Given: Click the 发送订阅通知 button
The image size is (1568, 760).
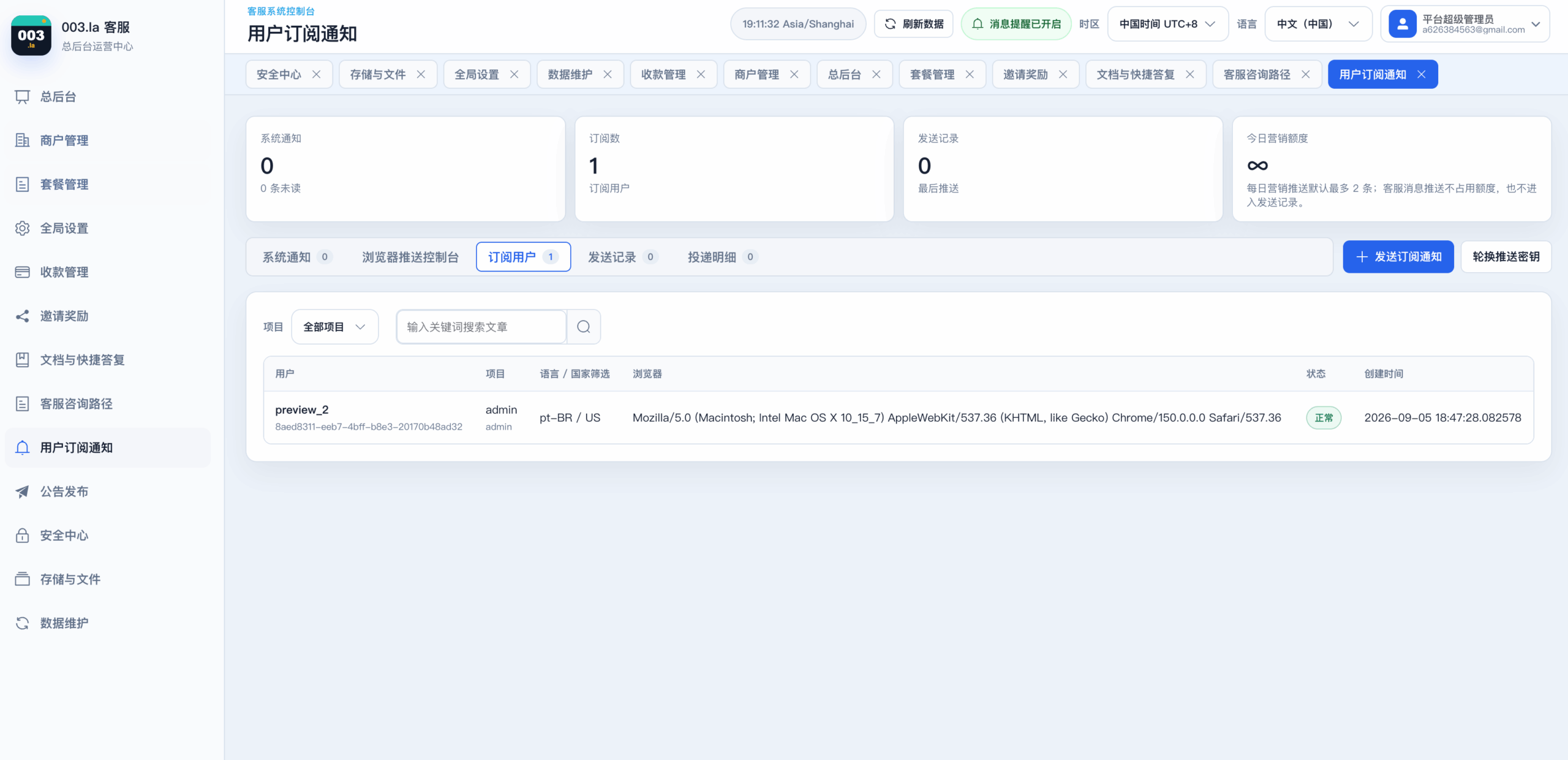Looking at the screenshot, I should pos(1398,257).
